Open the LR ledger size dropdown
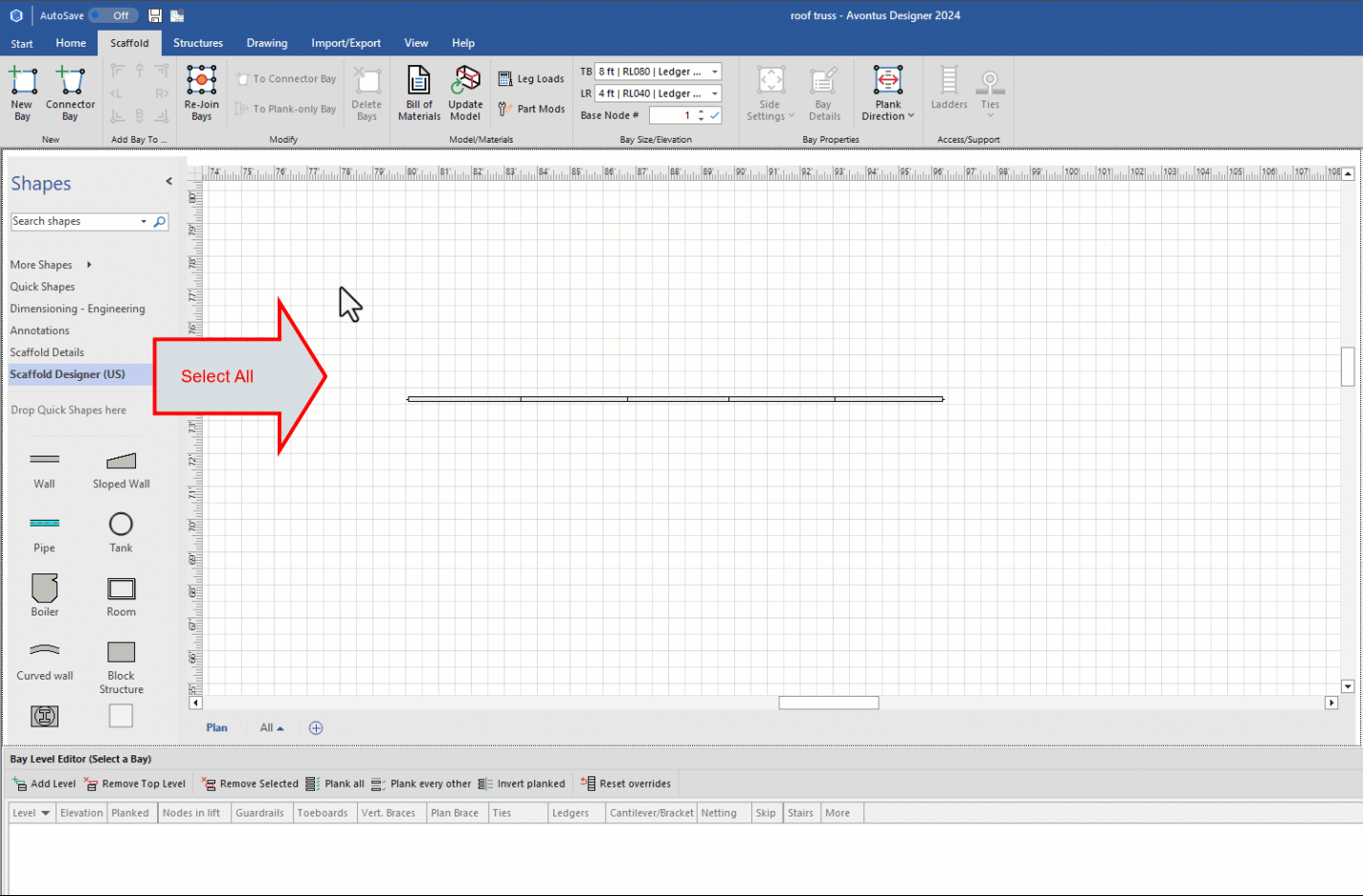The image size is (1363, 896). point(714,94)
